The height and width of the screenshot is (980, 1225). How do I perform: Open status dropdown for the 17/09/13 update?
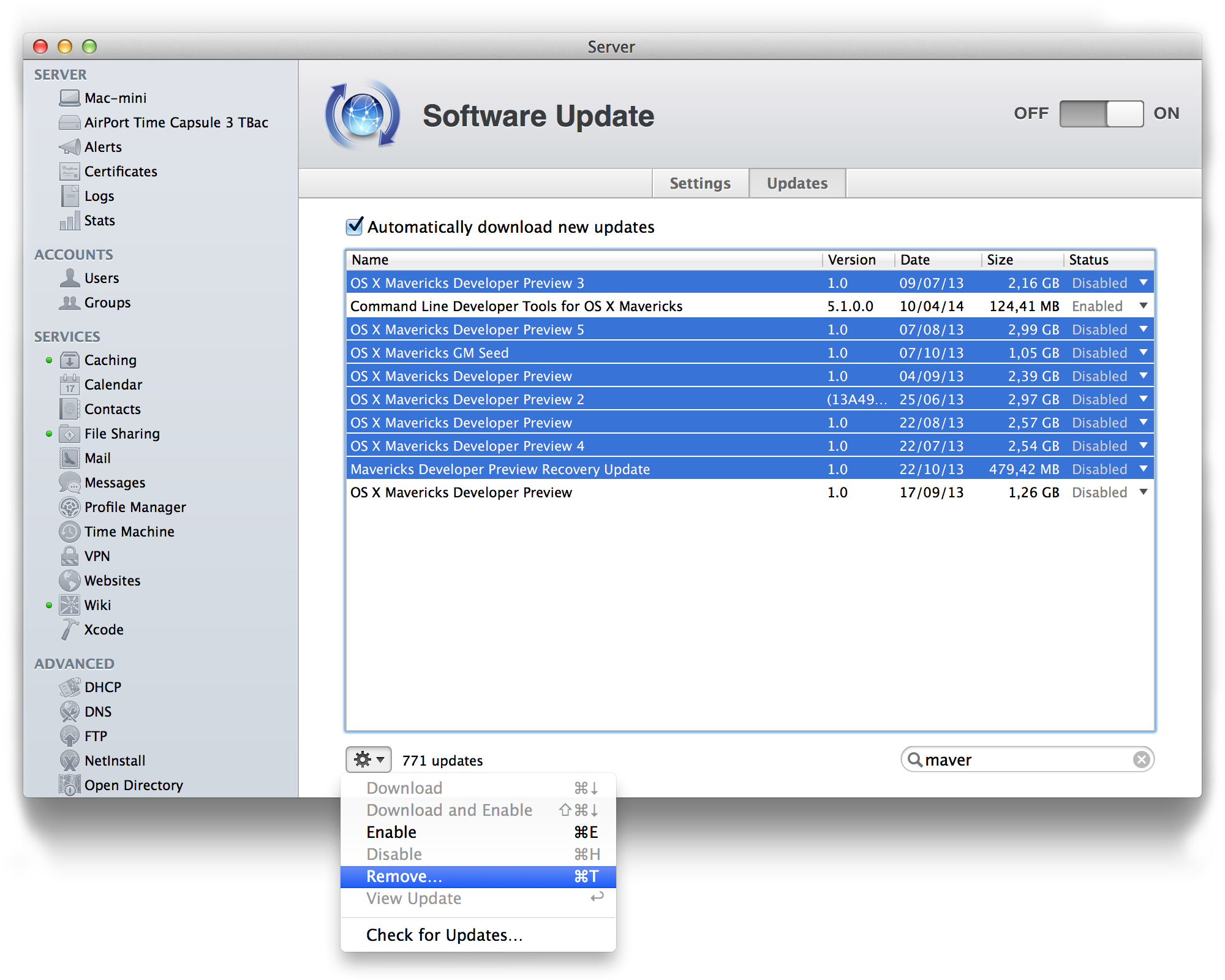pos(1144,492)
